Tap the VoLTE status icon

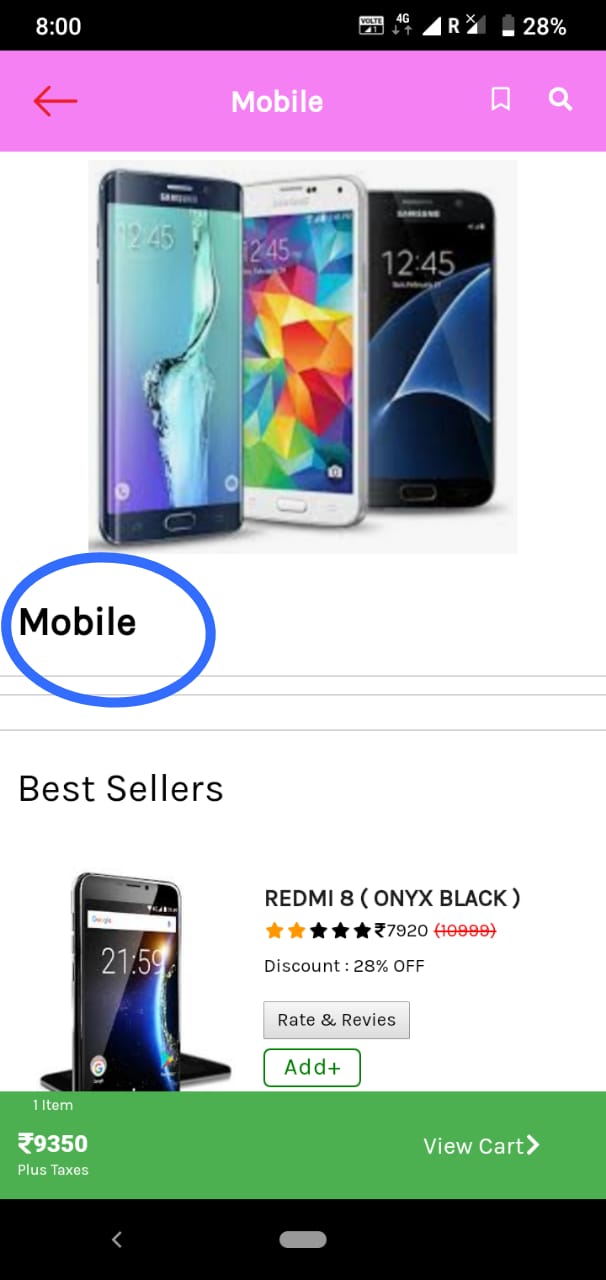(371, 26)
